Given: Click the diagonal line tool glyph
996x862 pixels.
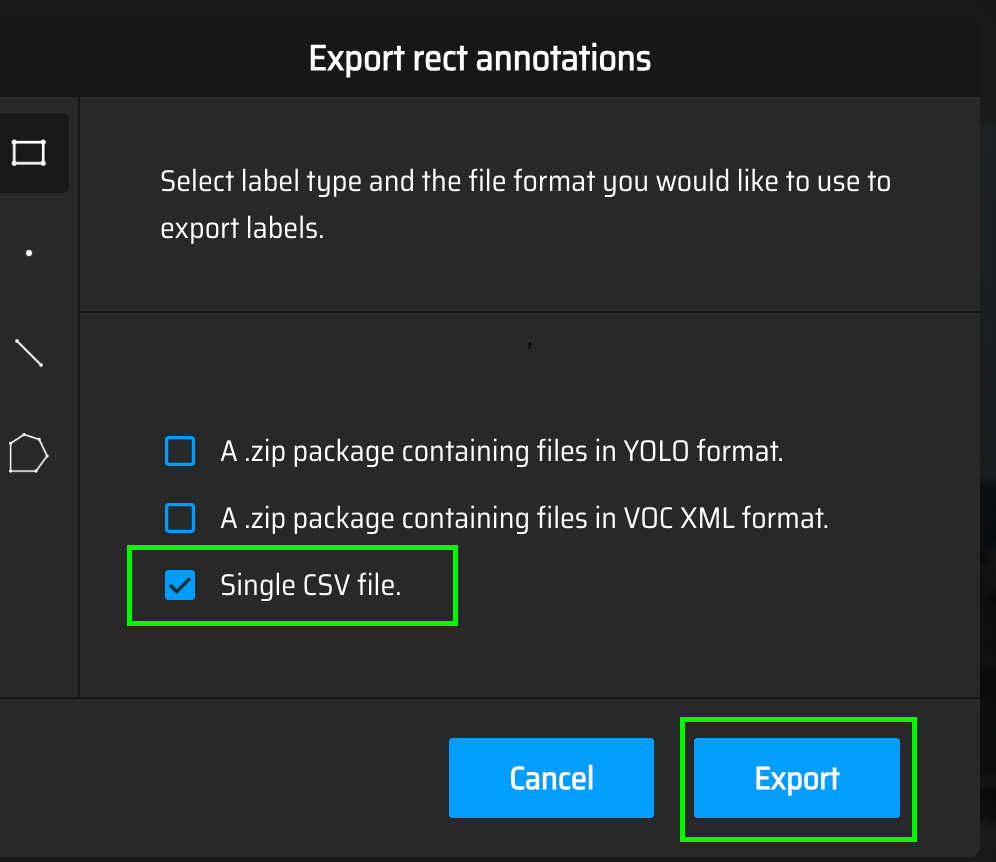Looking at the screenshot, I should coord(29,353).
